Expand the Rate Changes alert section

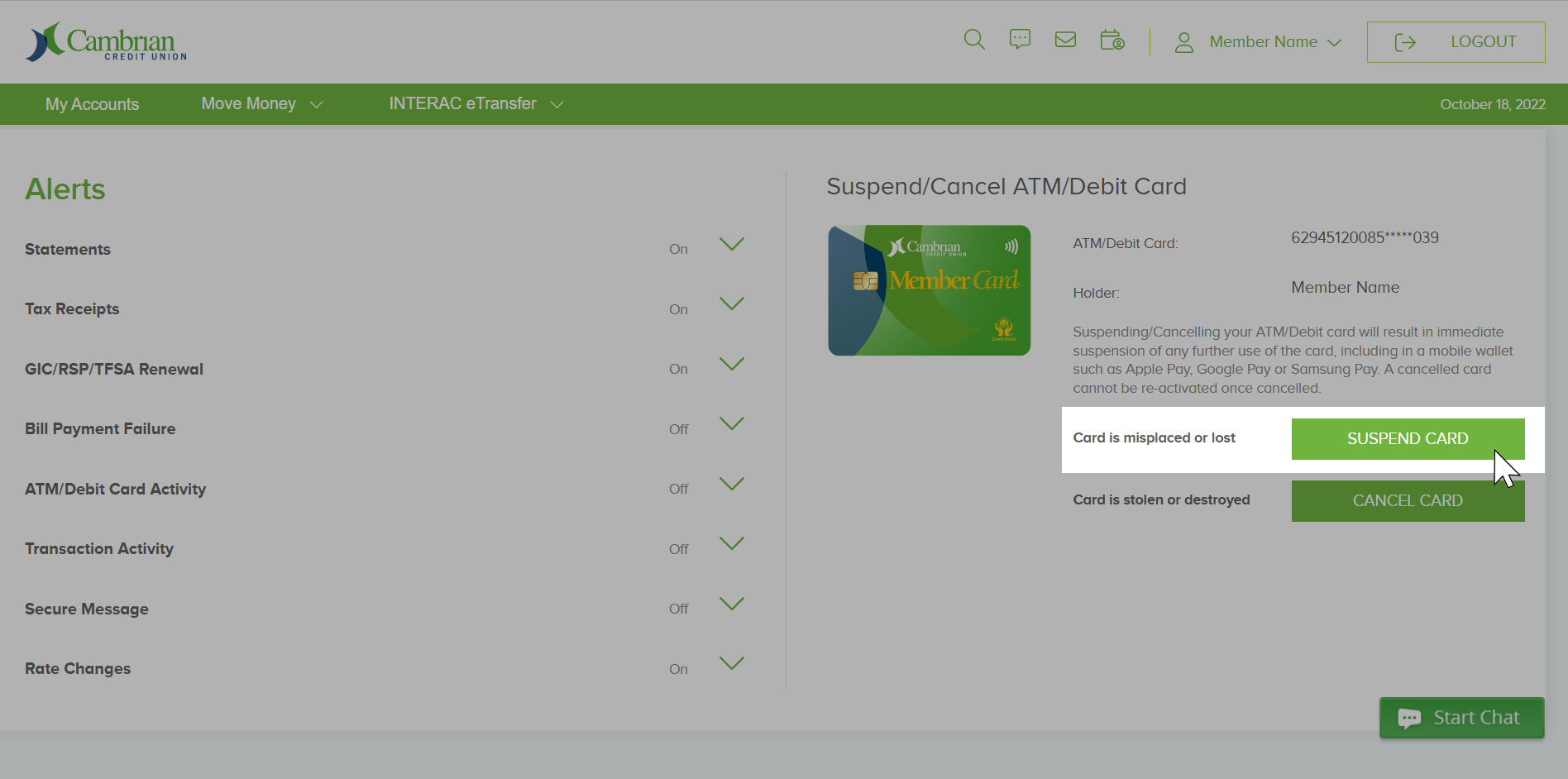731,663
